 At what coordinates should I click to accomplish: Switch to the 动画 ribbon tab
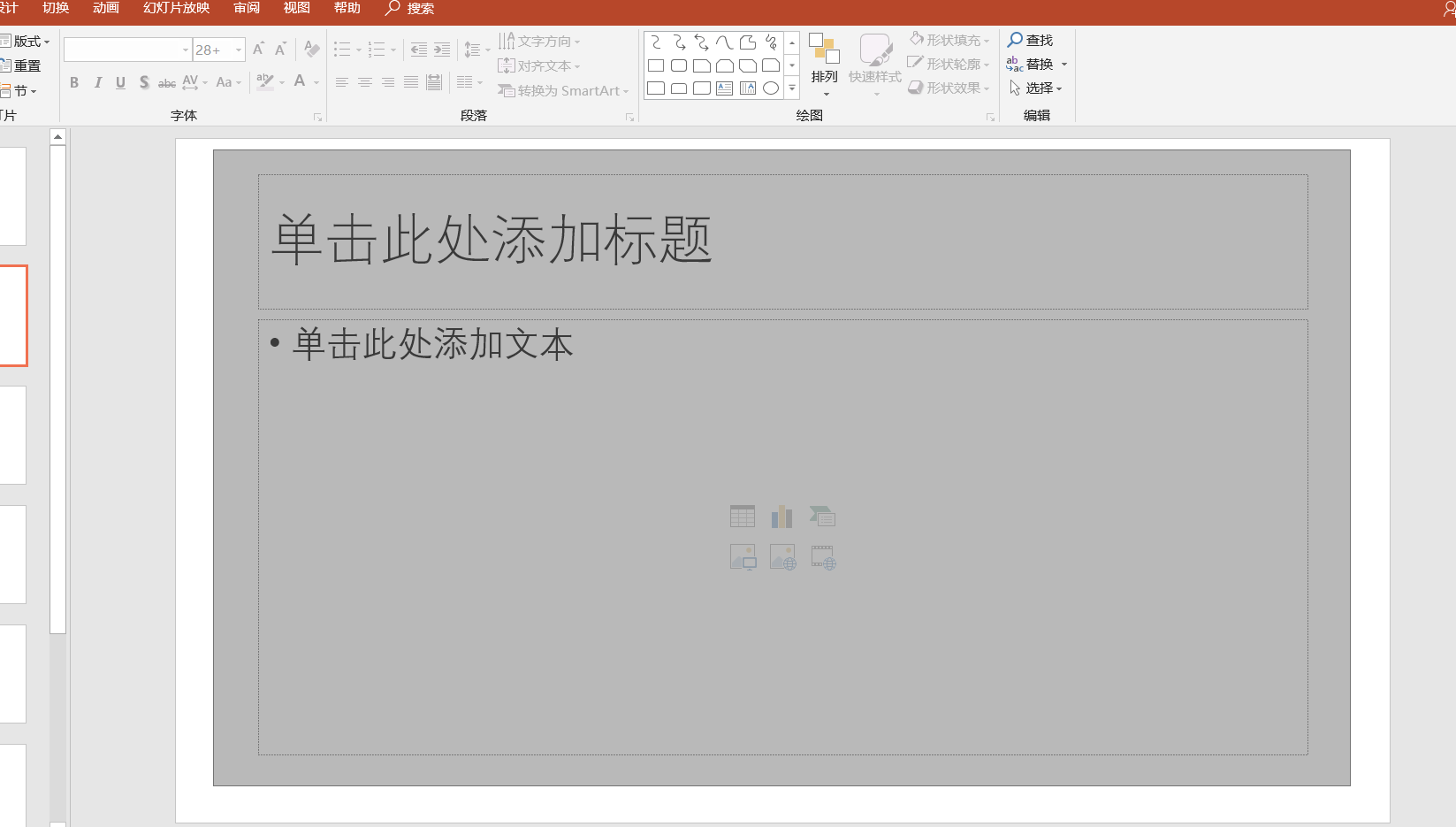click(105, 8)
